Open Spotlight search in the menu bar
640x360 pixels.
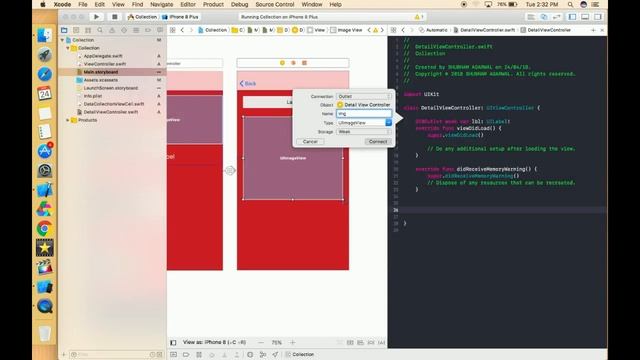click(570, 4)
